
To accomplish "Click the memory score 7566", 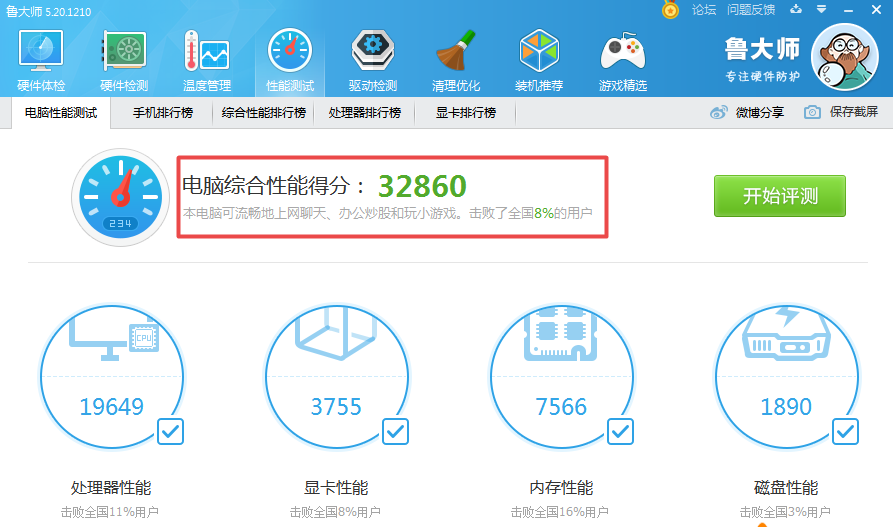I will tap(561, 407).
